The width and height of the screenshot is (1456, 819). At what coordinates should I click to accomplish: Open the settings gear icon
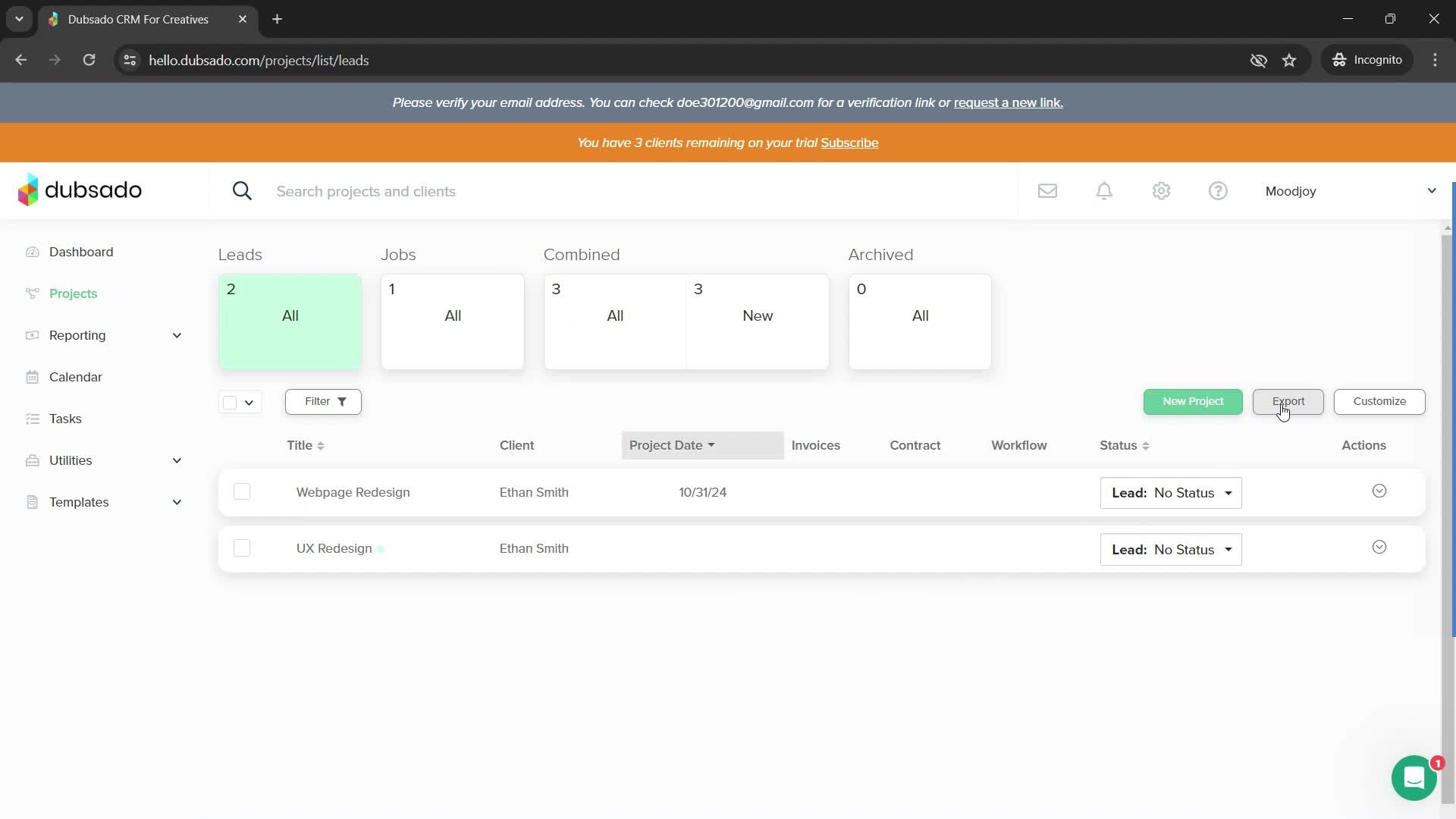(x=1161, y=191)
